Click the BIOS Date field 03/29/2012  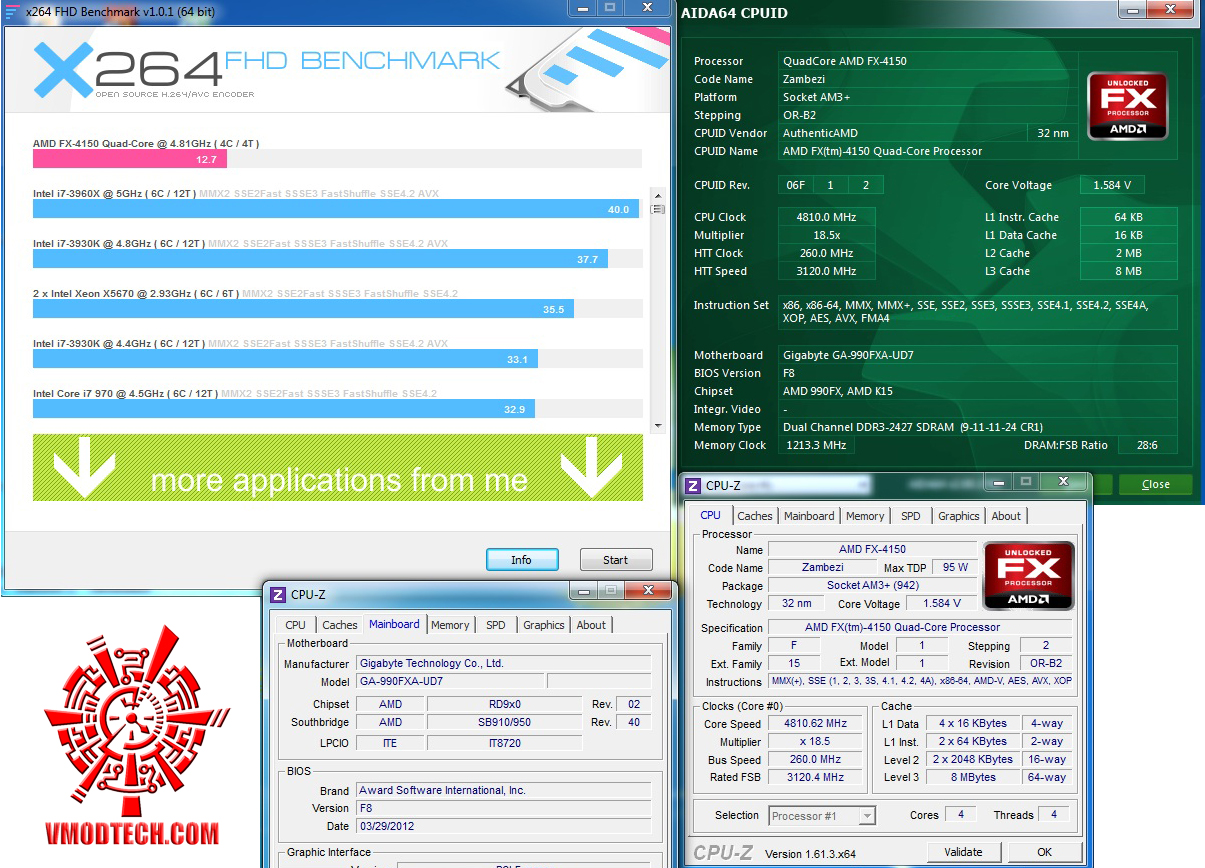(x=503, y=826)
